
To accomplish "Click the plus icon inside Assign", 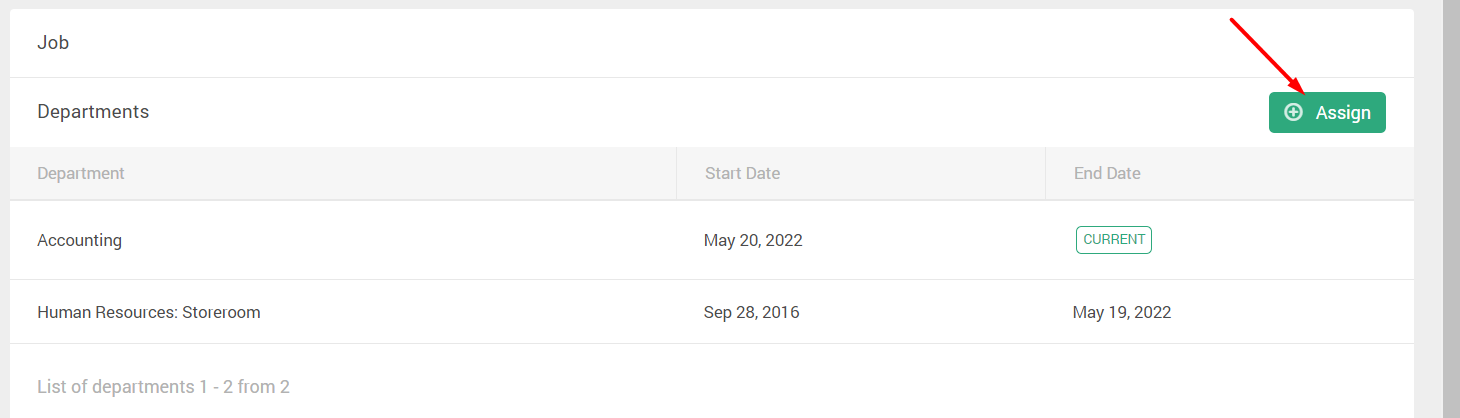I will pyautogui.click(x=1293, y=112).
